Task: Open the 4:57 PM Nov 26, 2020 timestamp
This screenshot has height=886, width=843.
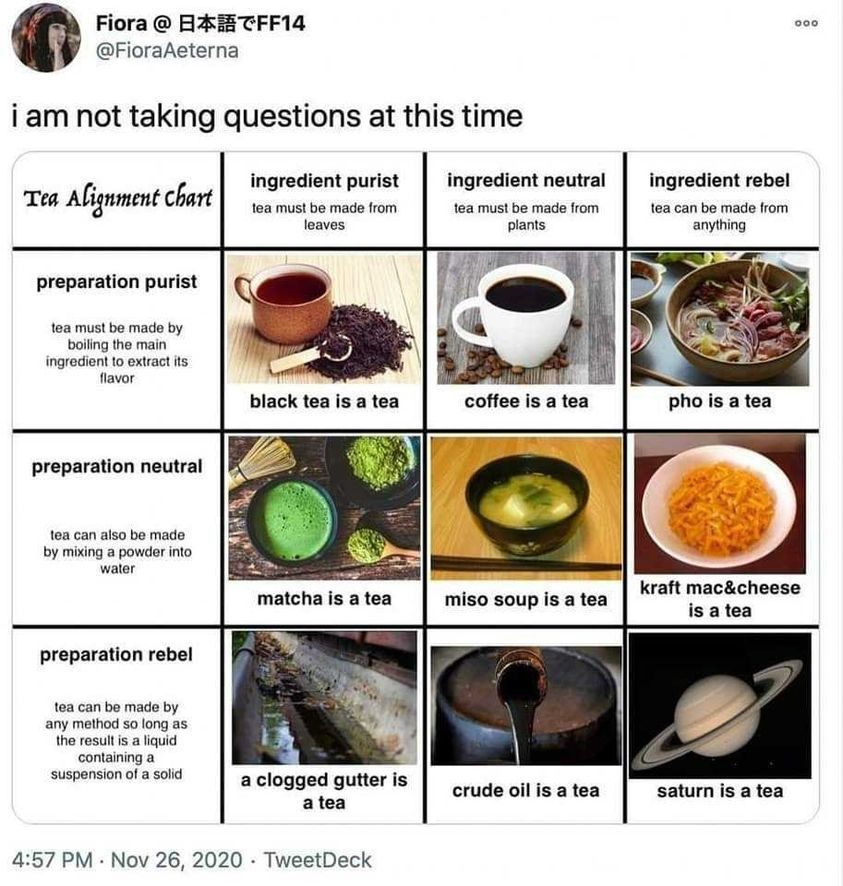Action: [127, 860]
